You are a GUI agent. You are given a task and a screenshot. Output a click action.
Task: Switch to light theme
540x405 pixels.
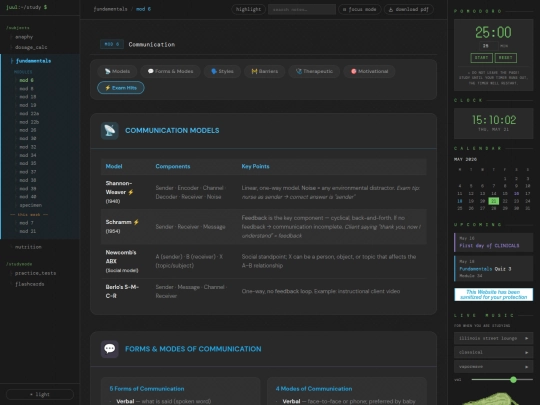(x=40, y=394)
